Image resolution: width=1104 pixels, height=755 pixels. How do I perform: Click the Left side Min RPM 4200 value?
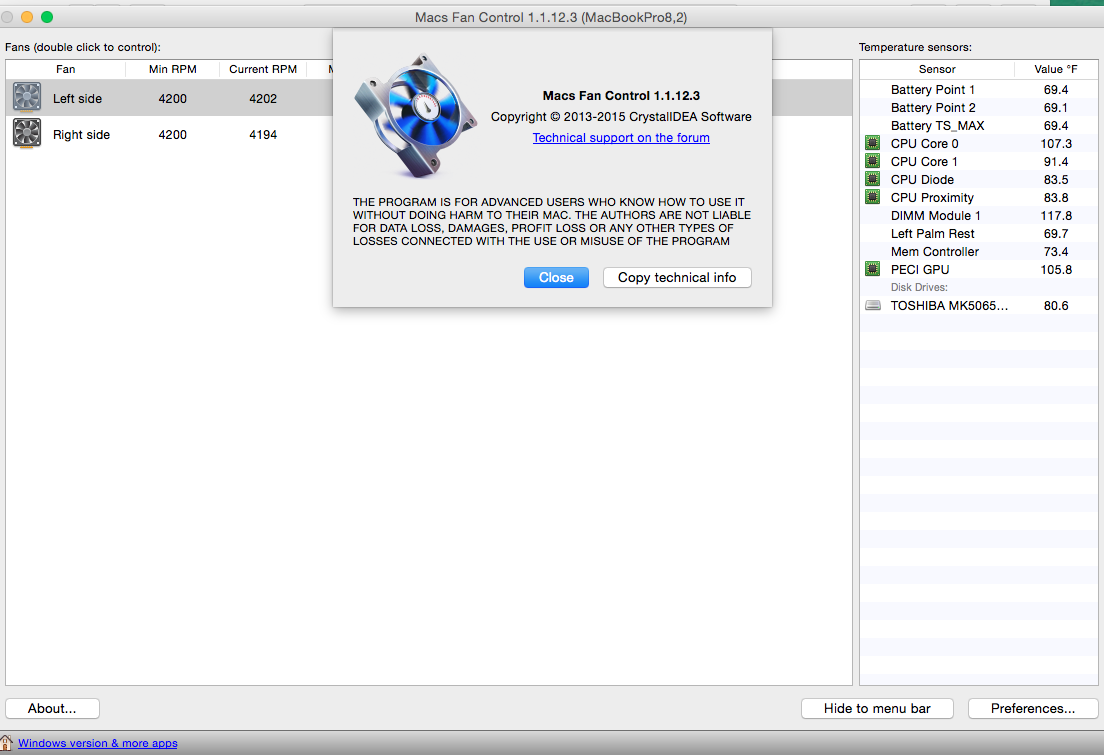[x=172, y=99]
